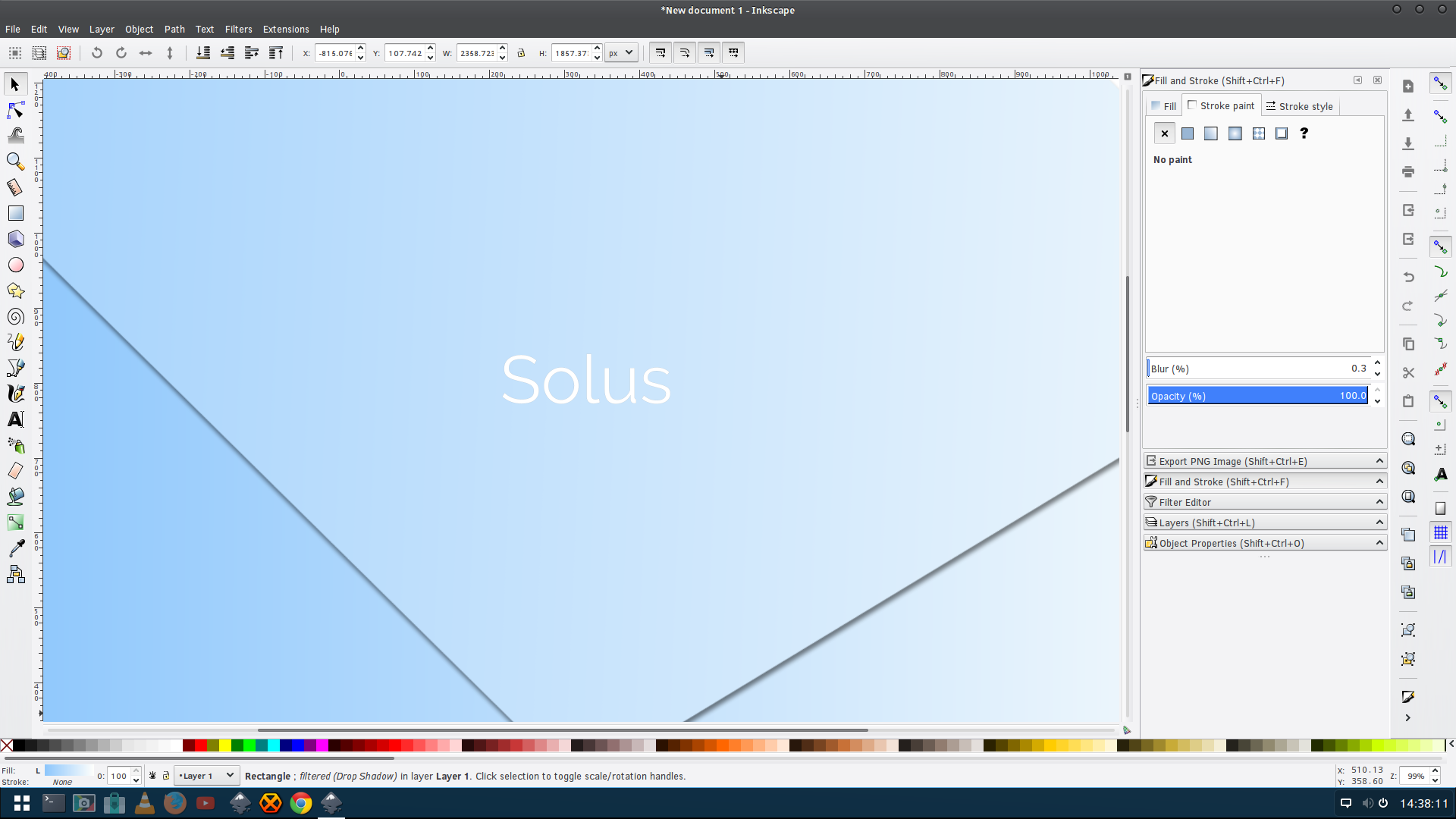This screenshot has width=1456, height=819.
Task: Toggle layer visibility eye in status bar
Action: pos(152,776)
